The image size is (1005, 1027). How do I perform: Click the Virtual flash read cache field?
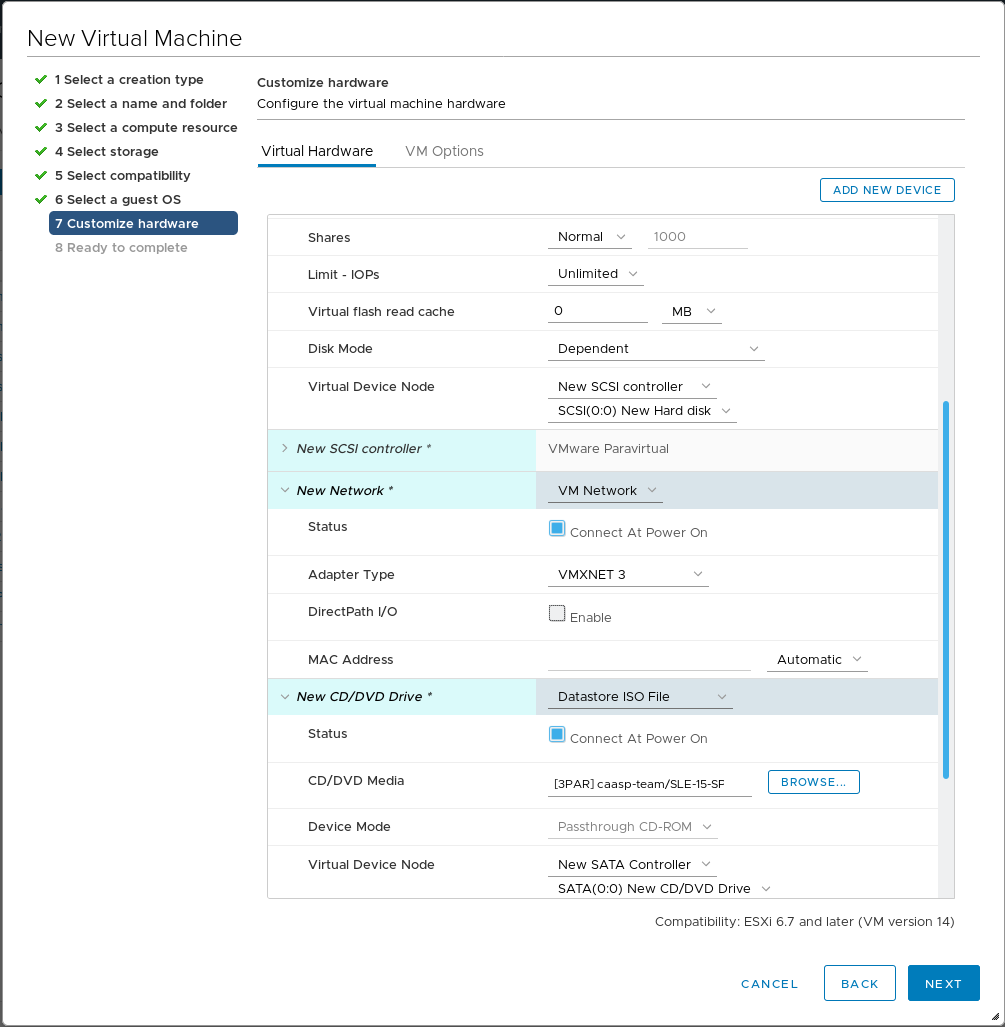pos(598,312)
